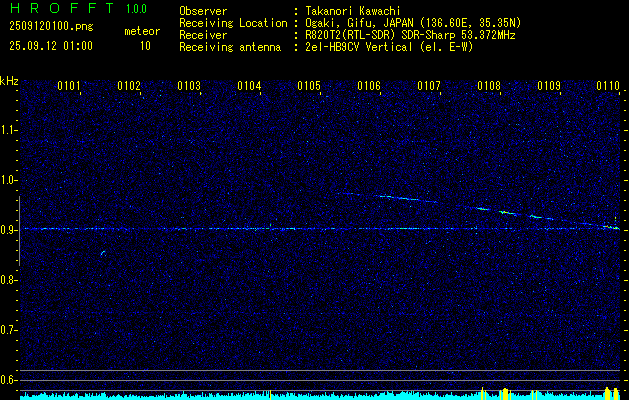Click the meteor label
This screenshot has height=400, width=629.
click(x=142, y=31)
